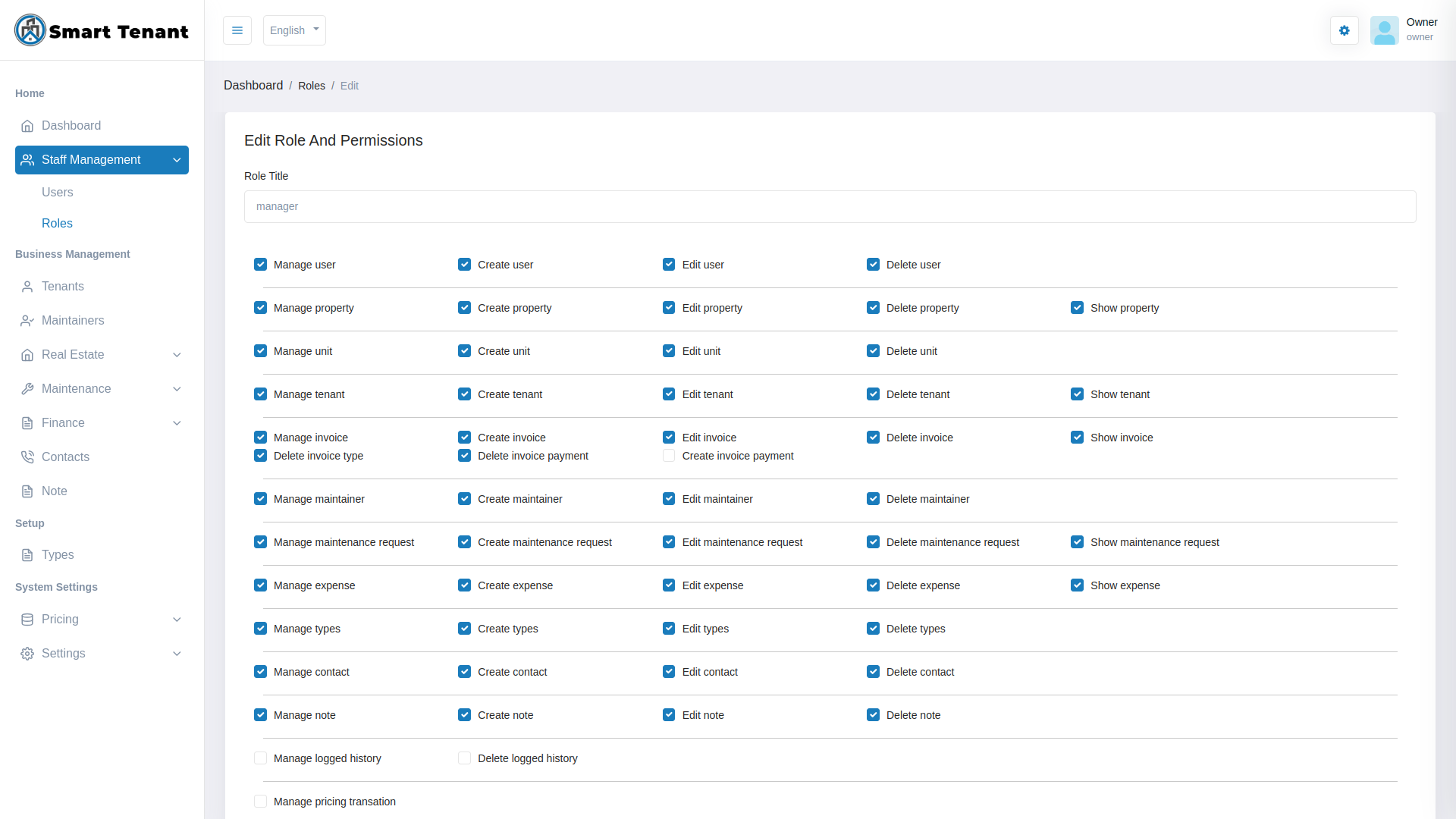This screenshot has height=819, width=1456.
Task: Click the settings gear in the top bar
Action: [1344, 30]
